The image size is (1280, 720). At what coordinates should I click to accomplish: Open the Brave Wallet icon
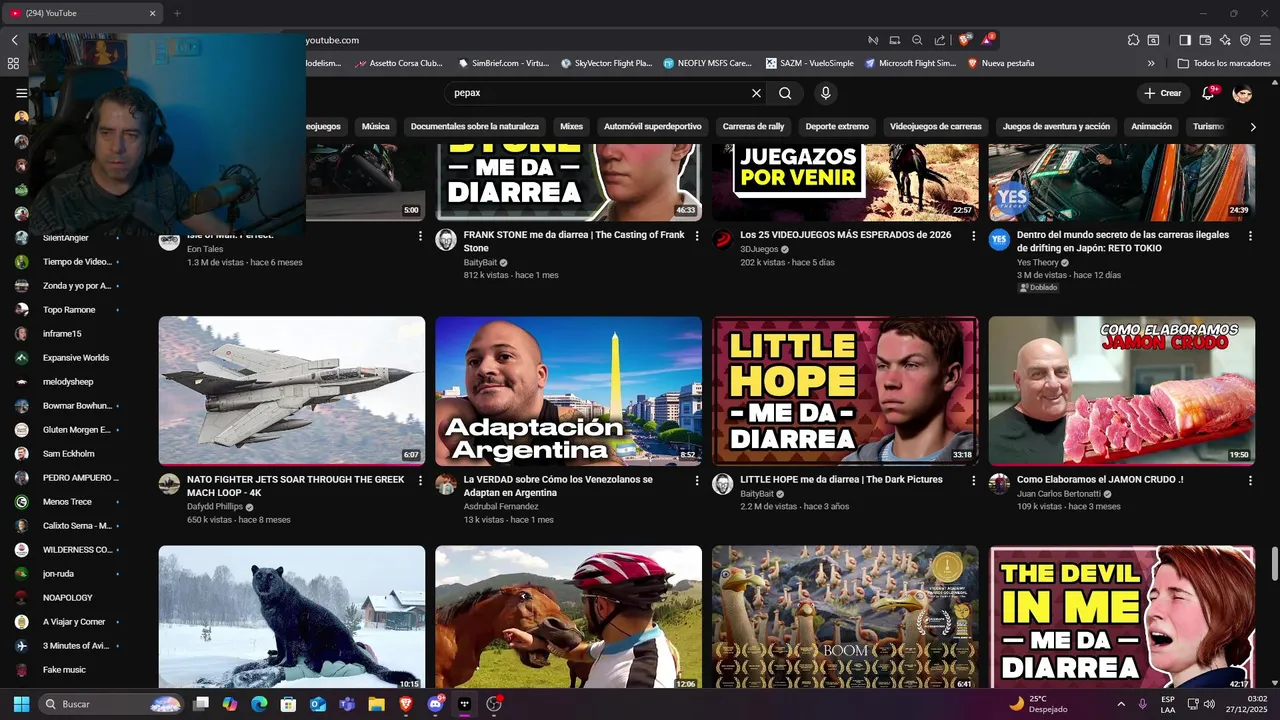pyautogui.click(x=1205, y=40)
